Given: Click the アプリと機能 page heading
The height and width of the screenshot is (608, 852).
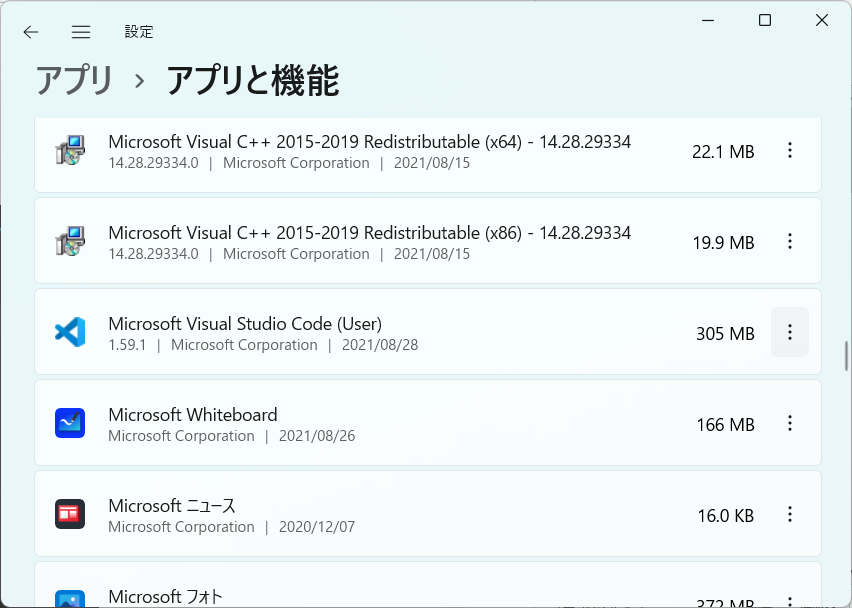Looking at the screenshot, I should (x=253, y=81).
